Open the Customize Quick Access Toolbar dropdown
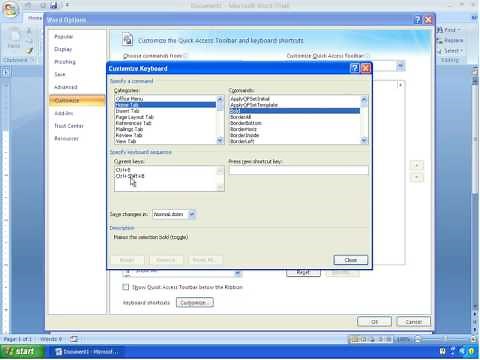Image resolution: width=480 pixels, height=360 pixels. click(401, 66)
